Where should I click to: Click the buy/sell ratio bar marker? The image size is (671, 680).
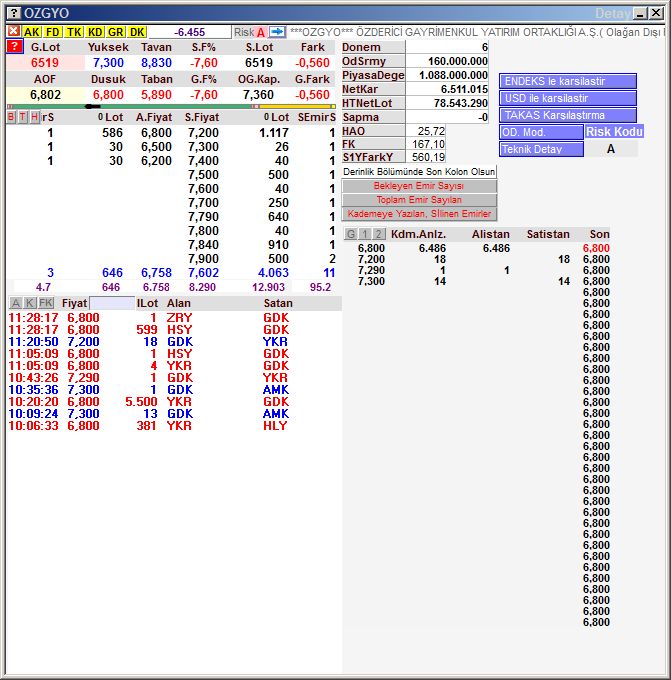pos(92,106)
